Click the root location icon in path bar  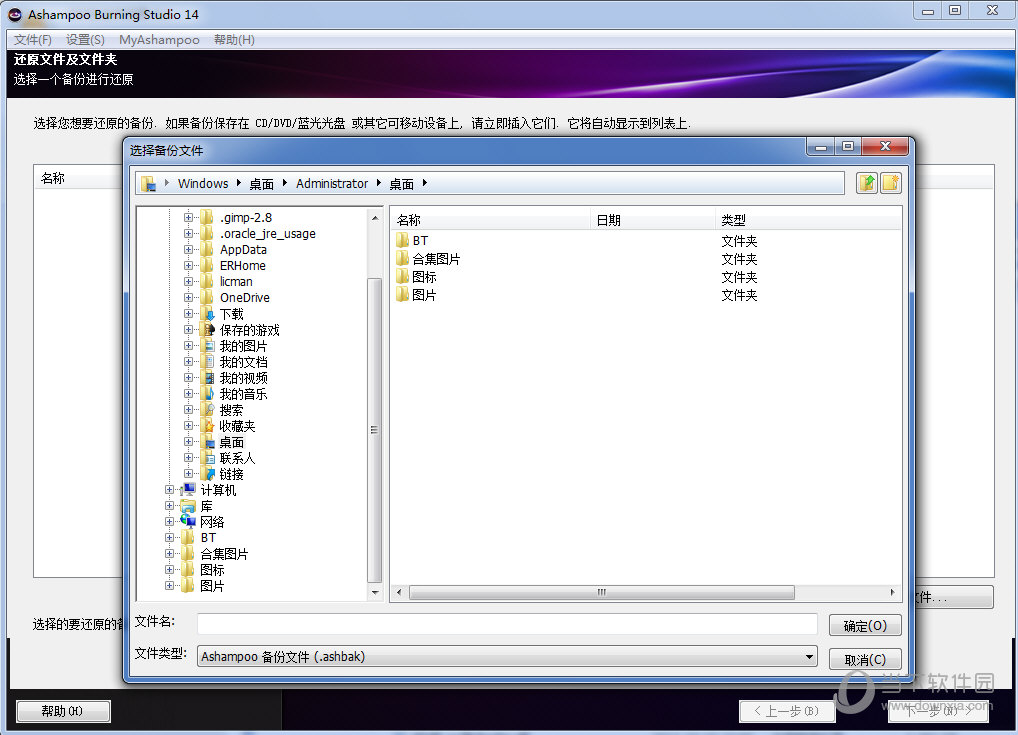149,184
